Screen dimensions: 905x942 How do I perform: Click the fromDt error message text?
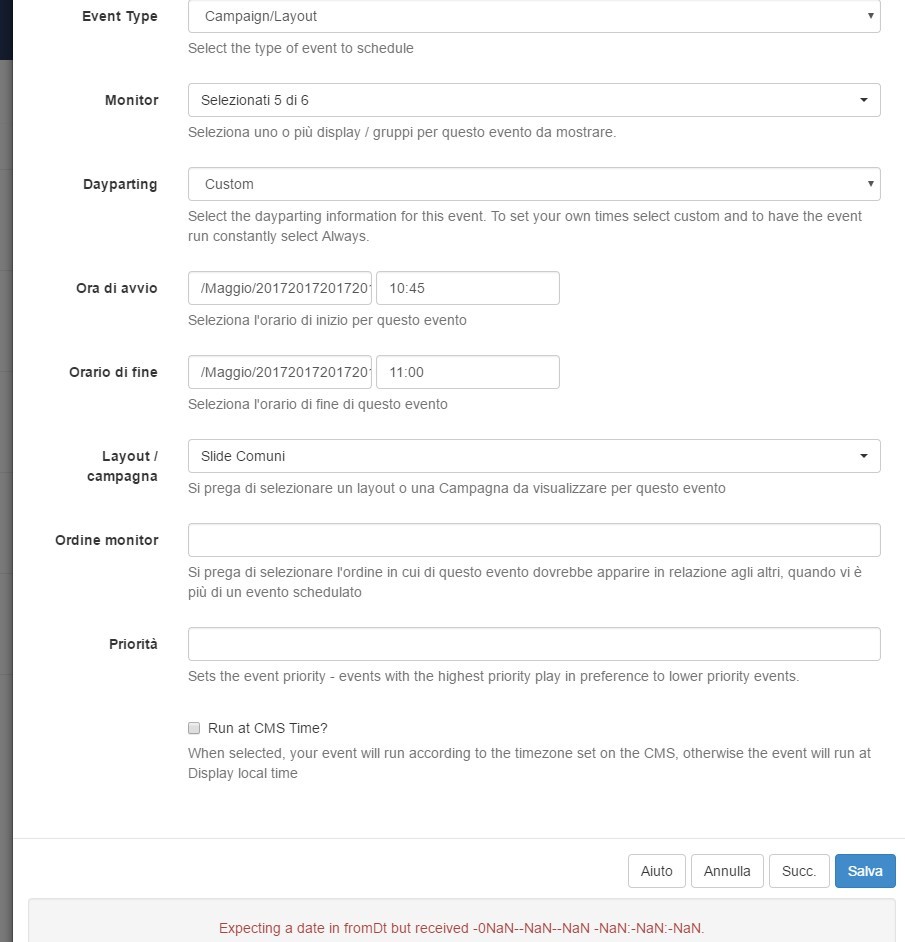click(461, 928)
